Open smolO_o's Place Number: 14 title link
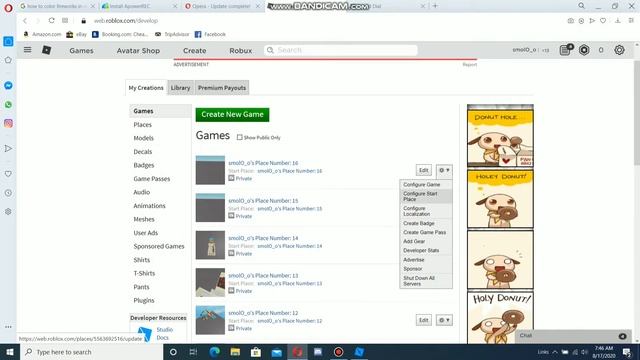Image resolution: width=640 pixels, height=360 pixels. coord(263,238)
